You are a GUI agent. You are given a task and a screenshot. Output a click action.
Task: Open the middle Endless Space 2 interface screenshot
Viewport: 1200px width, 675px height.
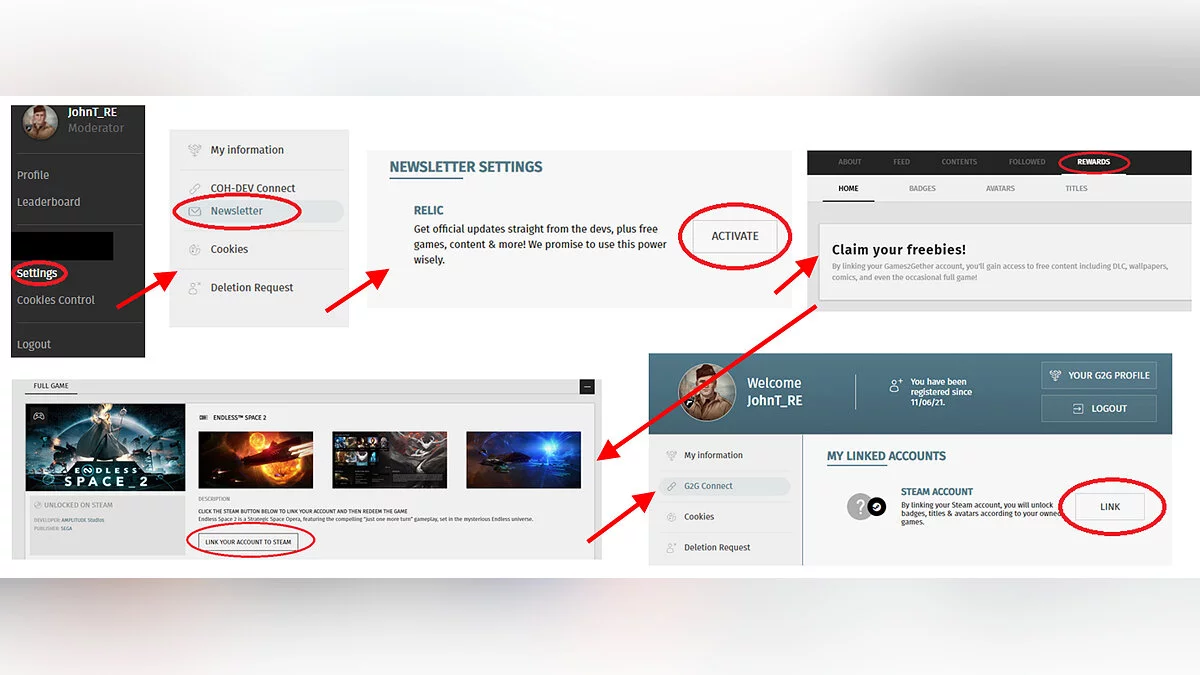[x=390, y=460]
